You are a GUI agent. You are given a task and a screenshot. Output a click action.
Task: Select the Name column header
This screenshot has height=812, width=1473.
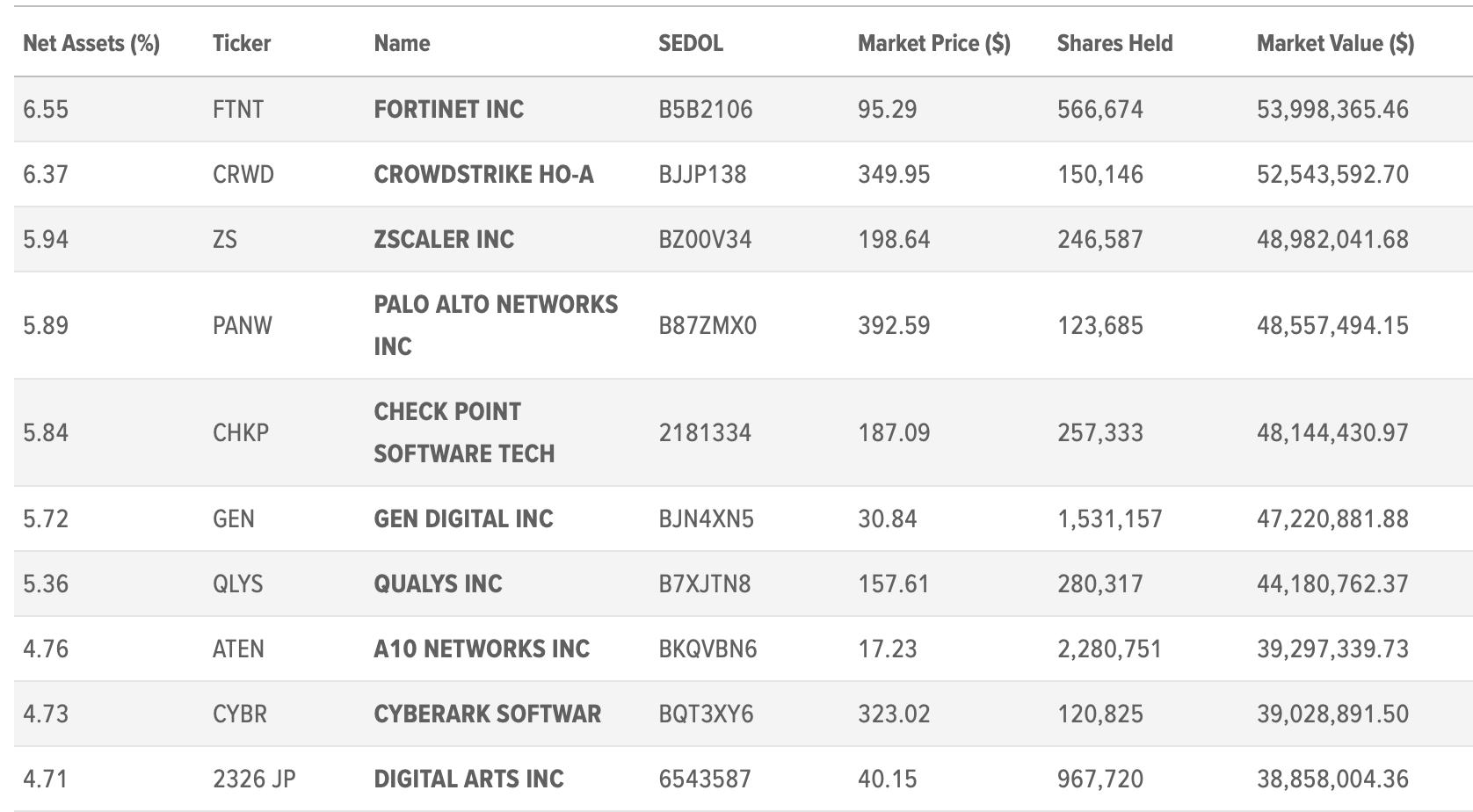[x=402, y=43]
